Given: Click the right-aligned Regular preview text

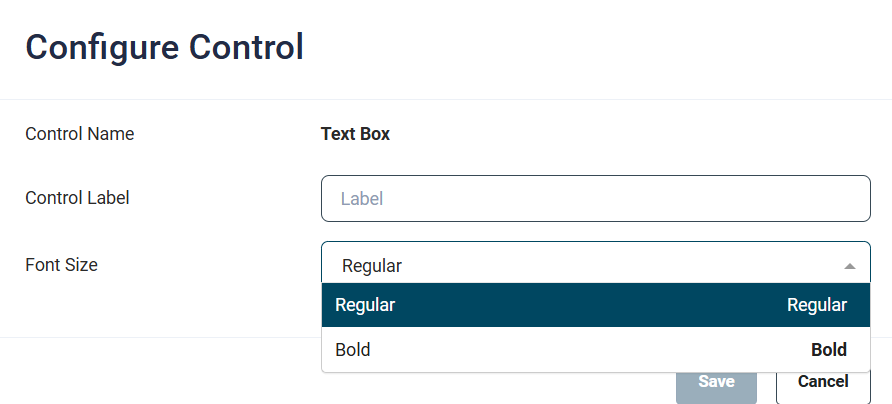Looking at the screenshot, I should pyautogui.click(x=816, y=305).
